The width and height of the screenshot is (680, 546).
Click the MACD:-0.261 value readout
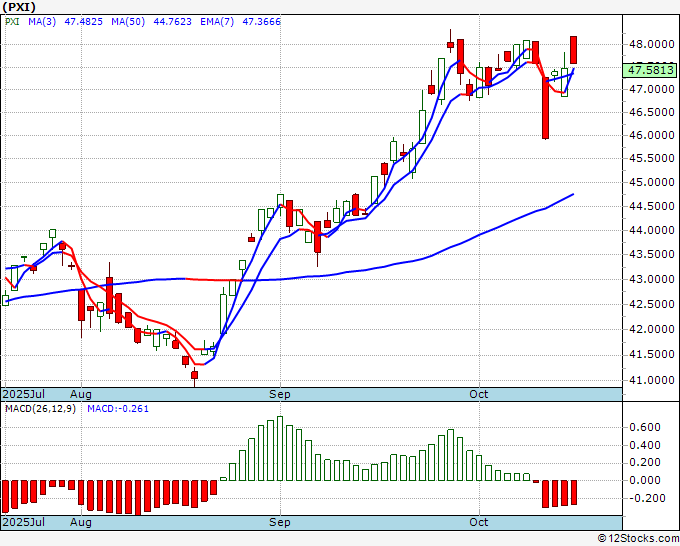pos(118,409)
